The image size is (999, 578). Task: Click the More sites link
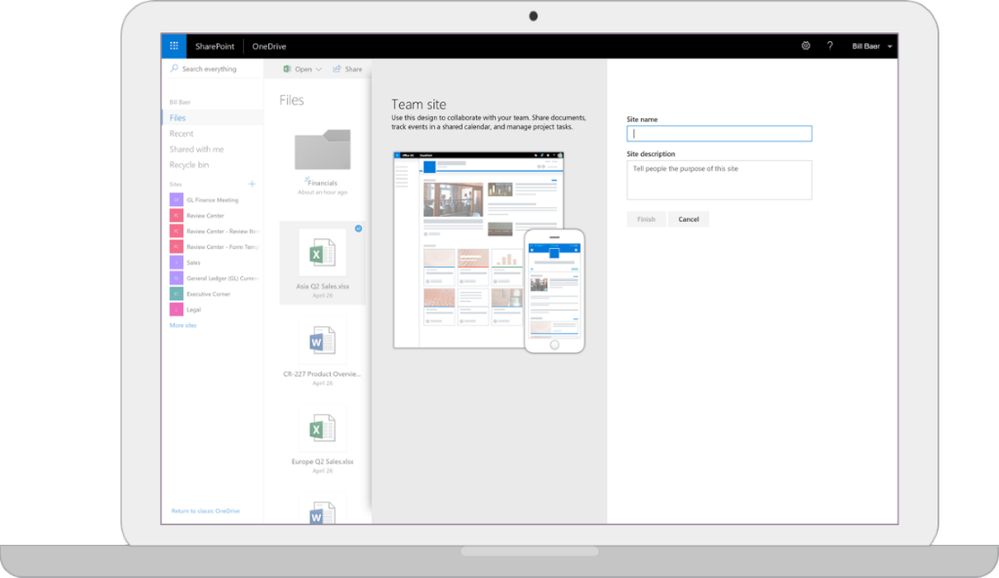click(x=183, y=325)
